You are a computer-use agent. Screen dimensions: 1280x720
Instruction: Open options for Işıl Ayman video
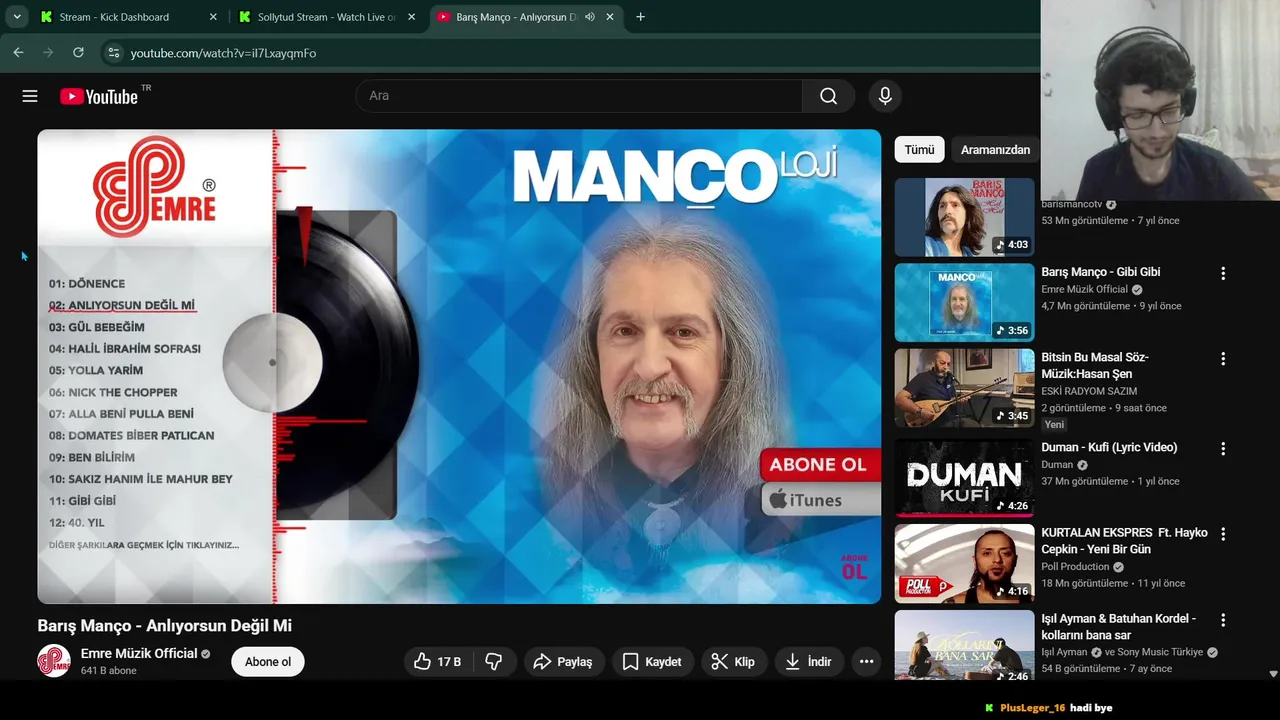point(1222,620)
